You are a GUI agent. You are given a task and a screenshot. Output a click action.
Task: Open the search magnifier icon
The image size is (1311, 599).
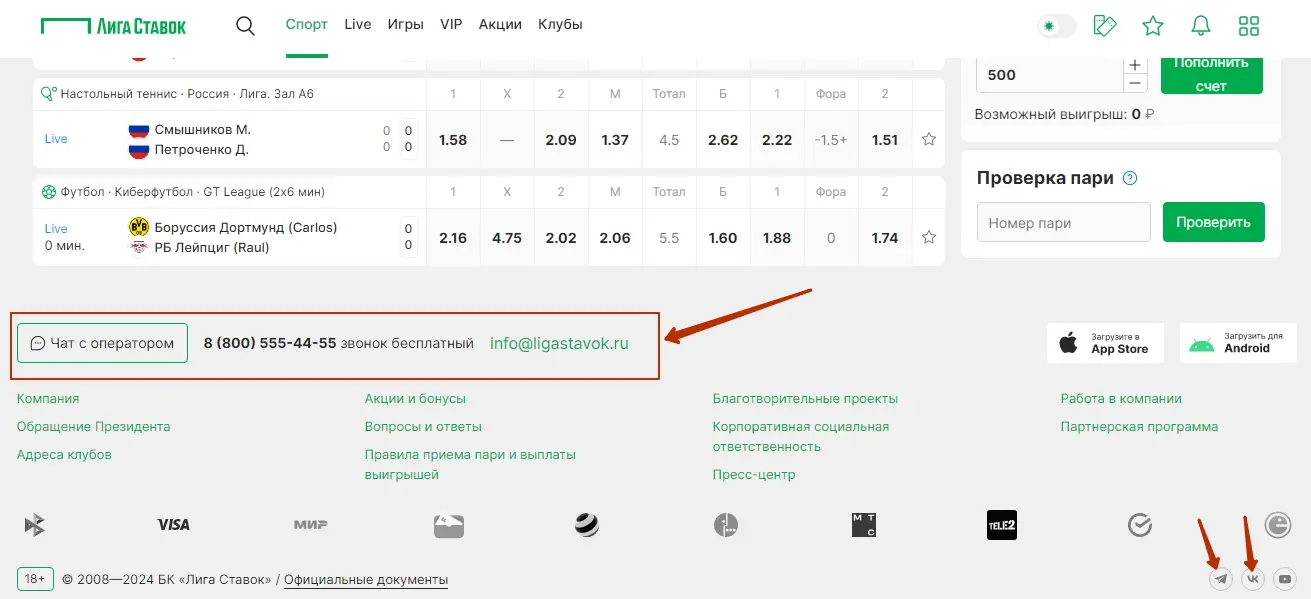[245, 26]
